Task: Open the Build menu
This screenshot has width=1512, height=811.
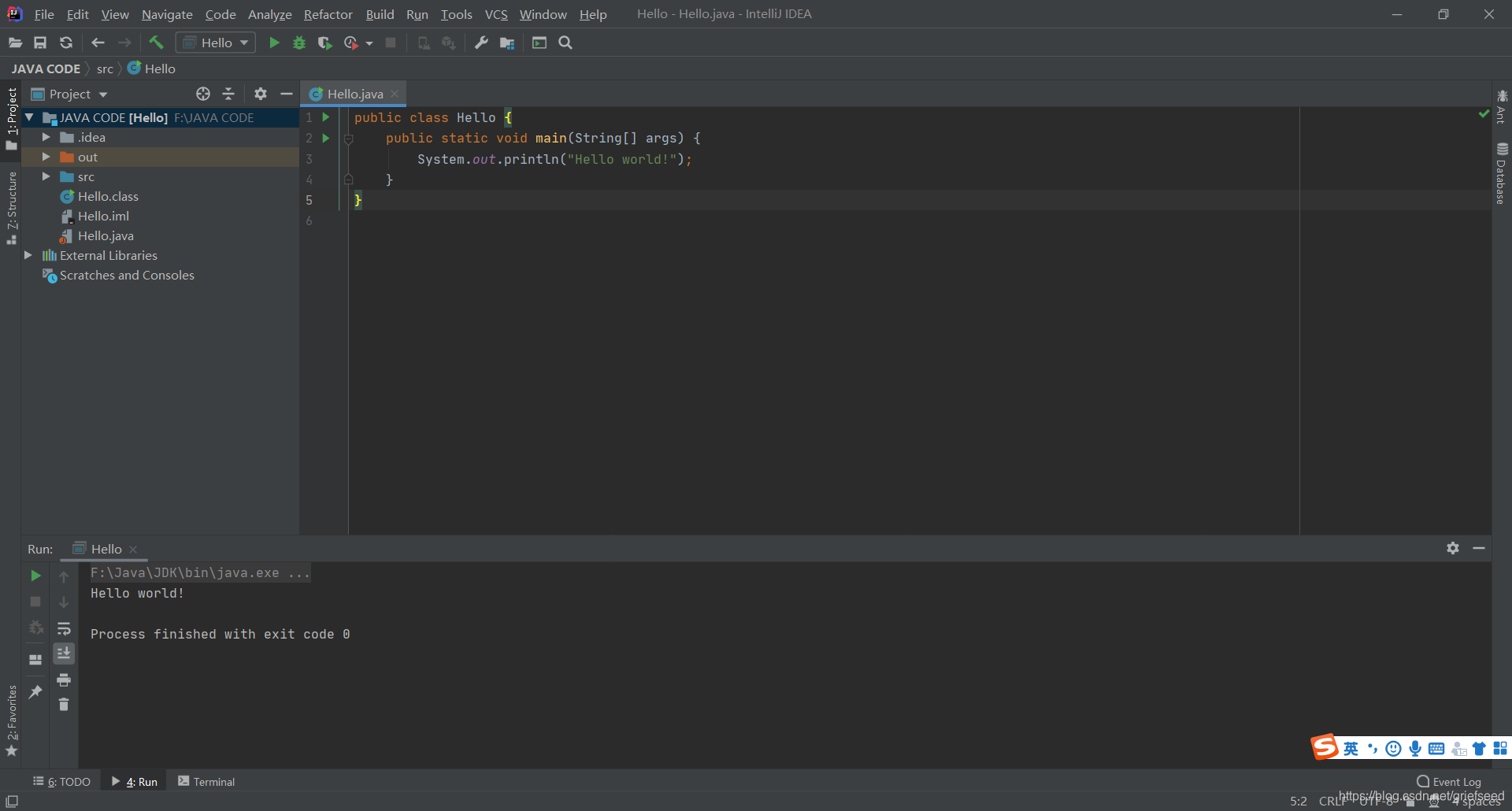Action: click(380, 14)
